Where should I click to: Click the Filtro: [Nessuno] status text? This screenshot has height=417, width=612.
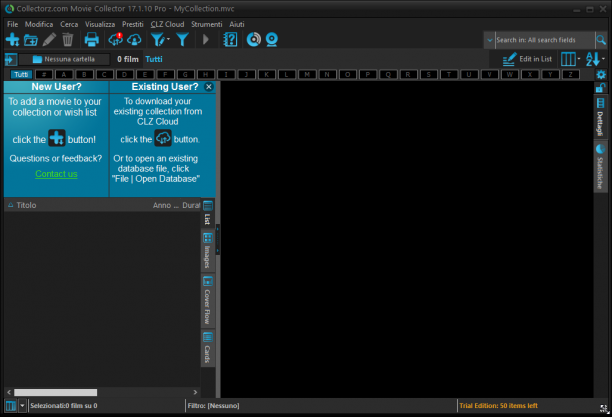tap(213, 406)
